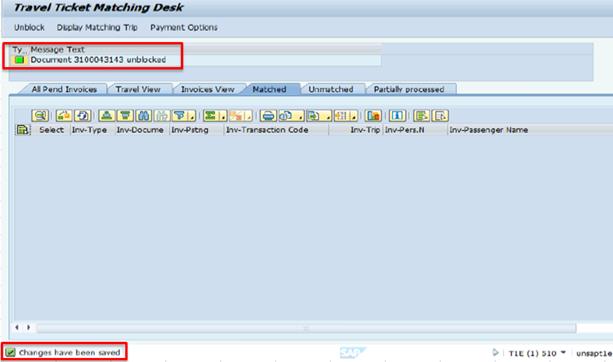Click the Unblock button
This screenshot has height=362, width=613.
[x=29, y=27]
